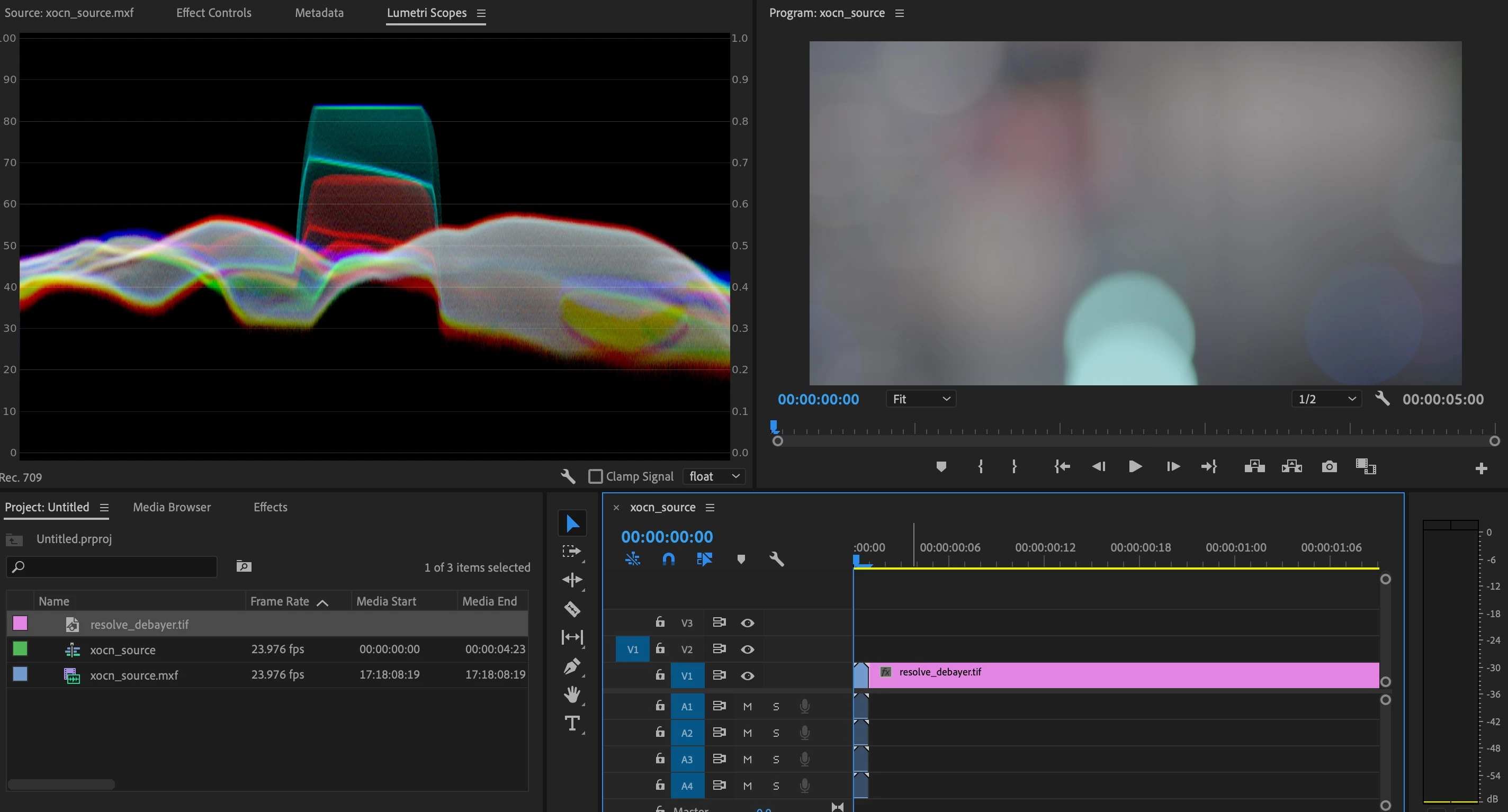Select the Pen tool
Image resolution: width=1508 pixels, height=812 pixels.
[572, 666]
